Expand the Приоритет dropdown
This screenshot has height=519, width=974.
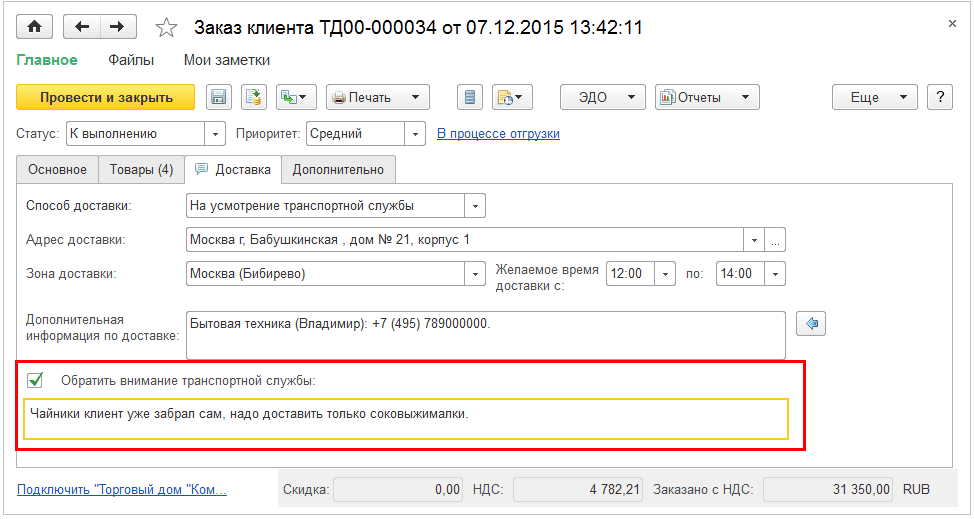tap(415, 133)
